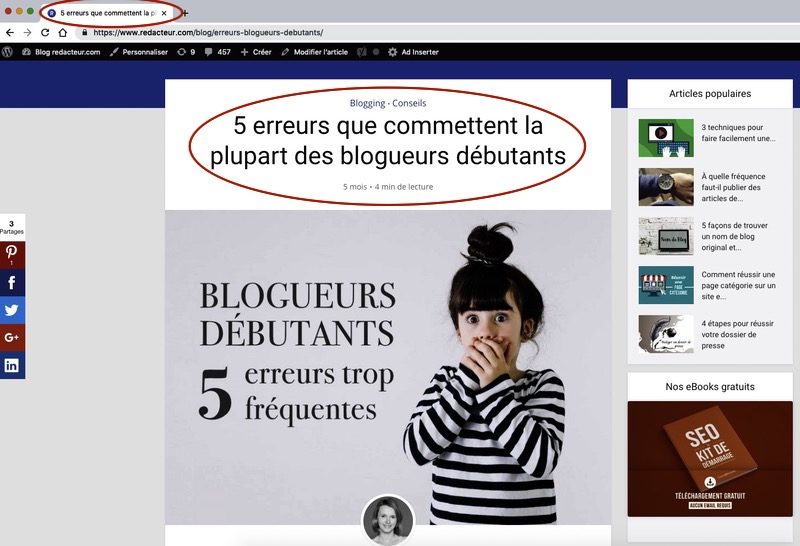Open the Yoast SEO icon in admin bar

click(362, 52)
